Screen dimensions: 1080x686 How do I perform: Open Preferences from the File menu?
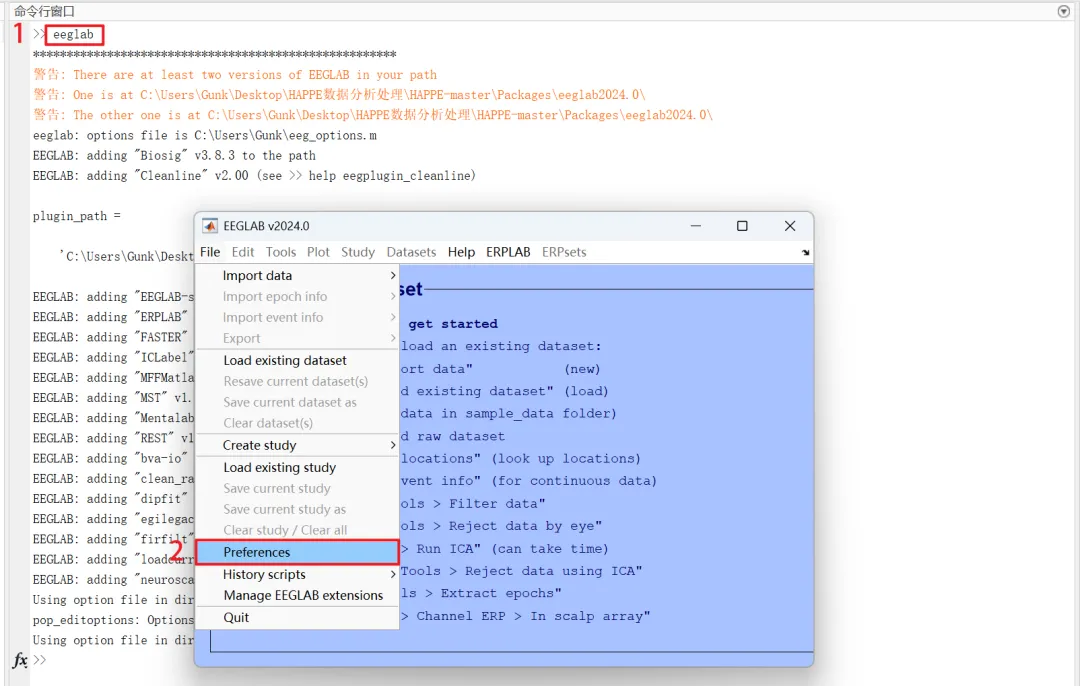pyautogui.click(x=298, y=552)
